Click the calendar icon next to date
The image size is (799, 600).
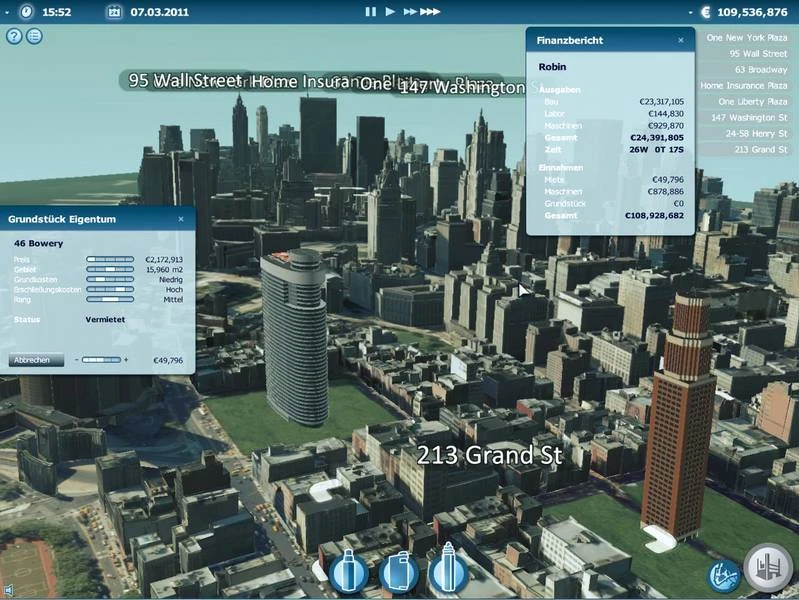click(x=115, y=12)
